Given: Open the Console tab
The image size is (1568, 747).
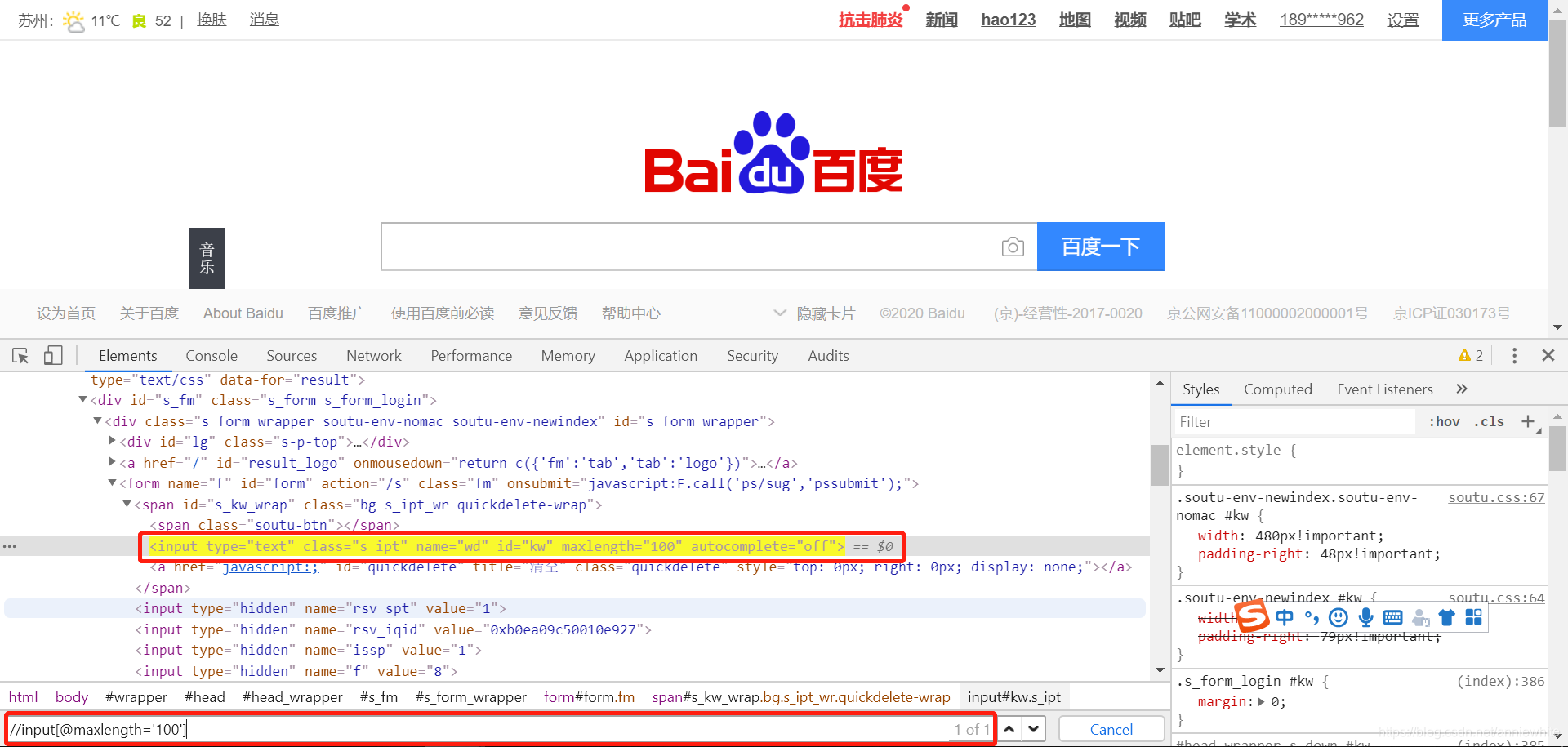Looking at the screenshot, I should pos(212,356).
